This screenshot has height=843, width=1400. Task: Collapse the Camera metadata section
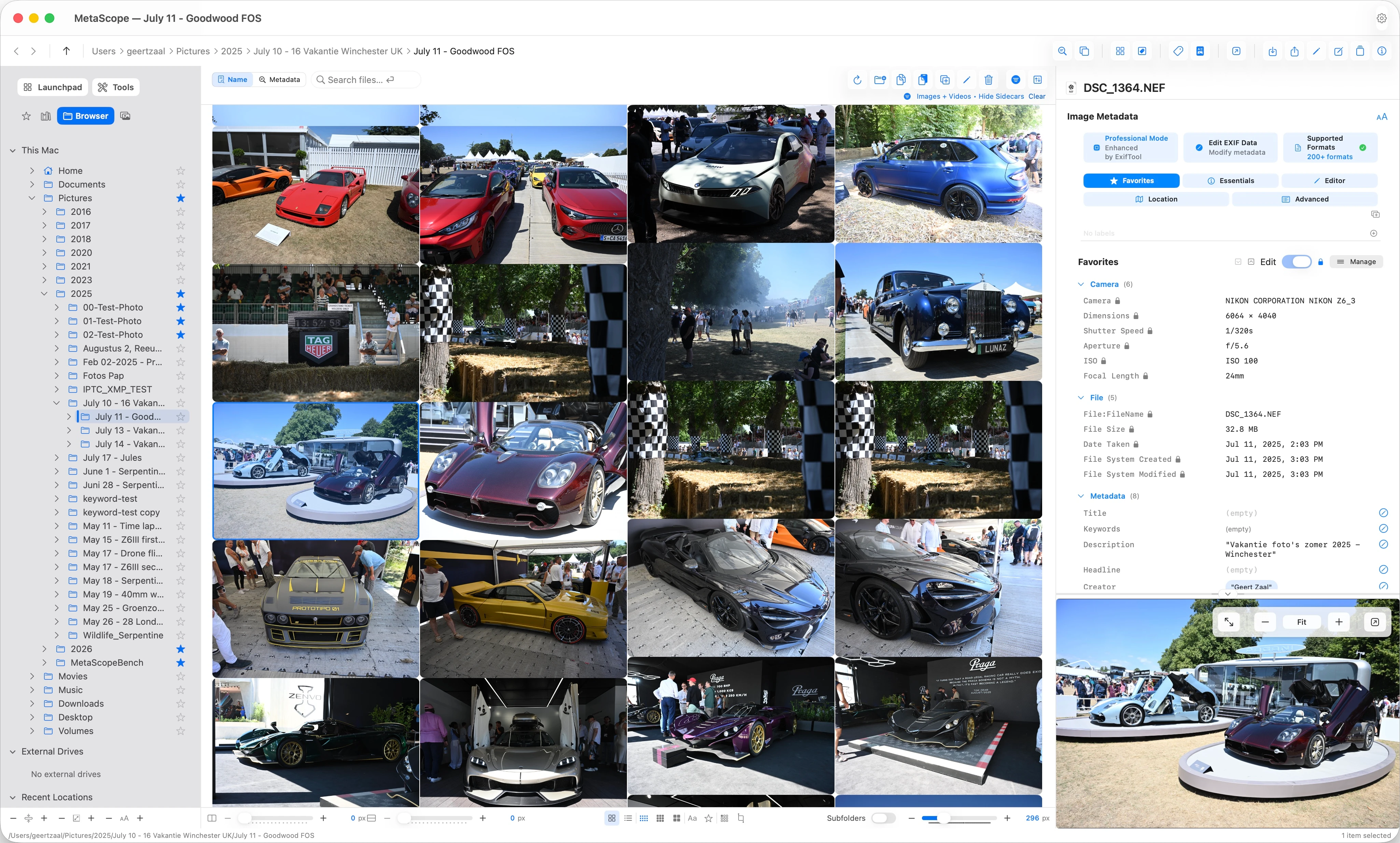click(1080, 284)
